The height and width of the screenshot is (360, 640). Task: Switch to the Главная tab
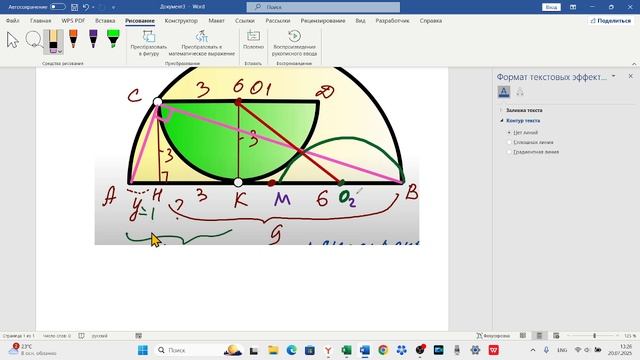point(40,20)
